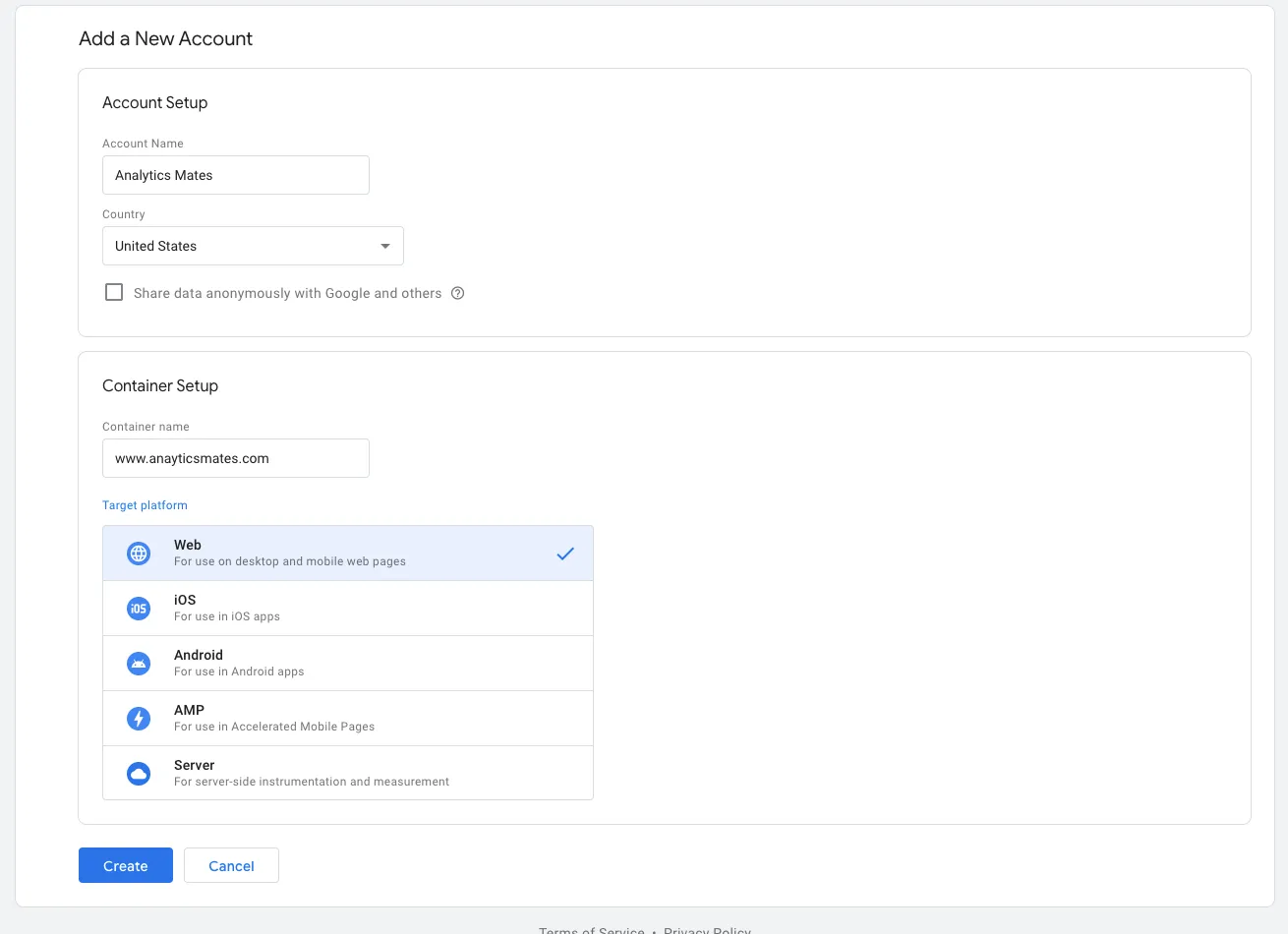The height and width of the screenshot is (934, 1288).
Task: Select the Server target platform title
Action: [x=194, y=765]
